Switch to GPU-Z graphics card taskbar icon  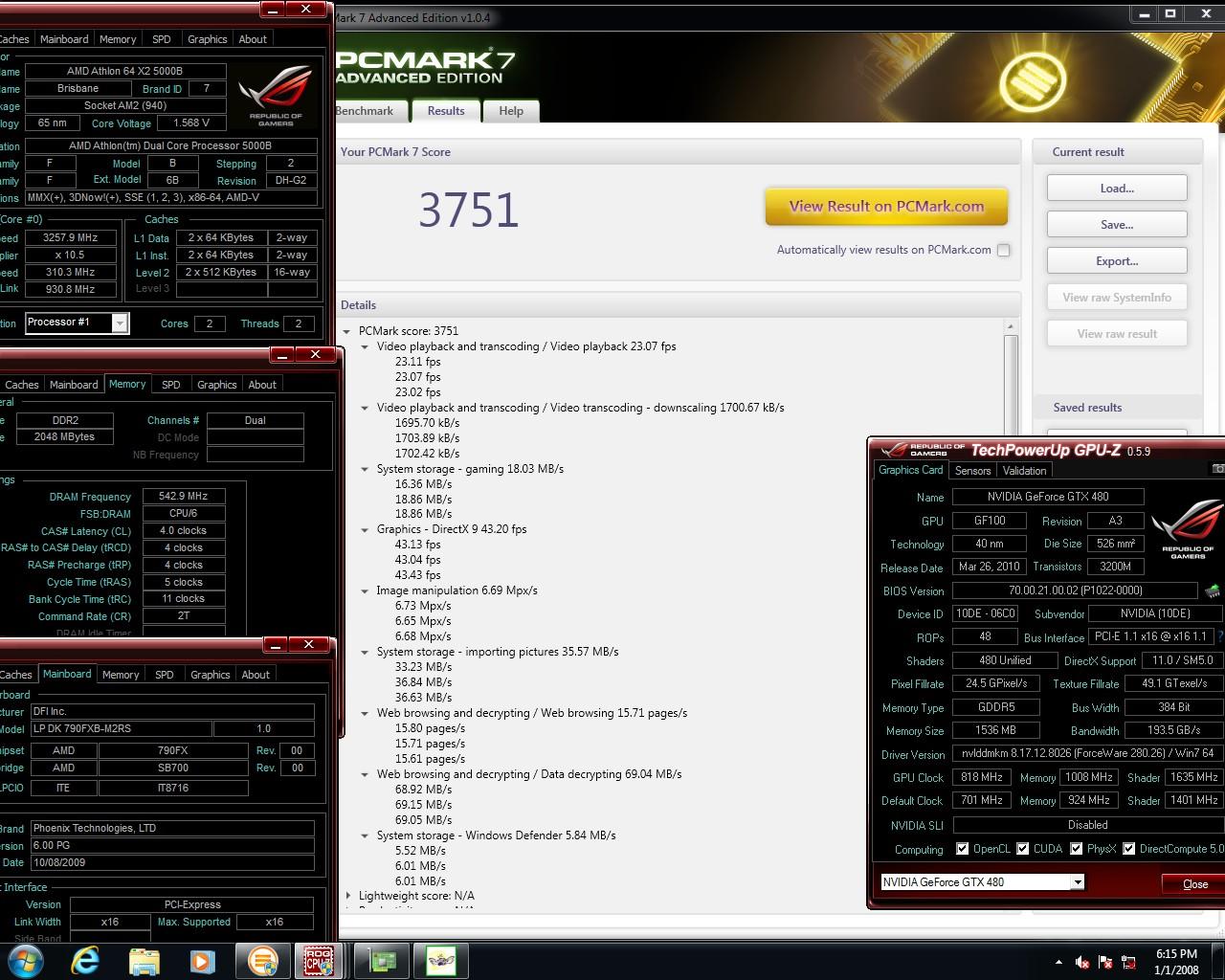[x=382, y=960]
